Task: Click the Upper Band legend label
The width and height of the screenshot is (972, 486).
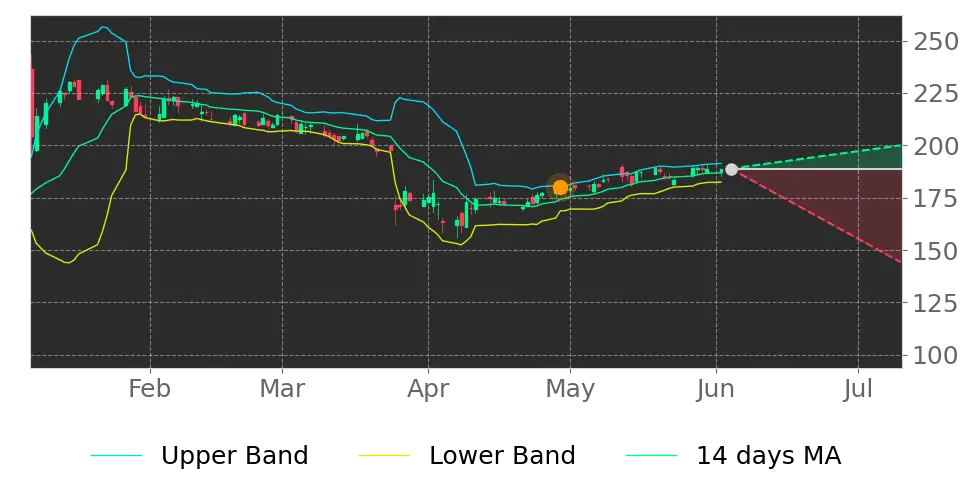Action: click(x=234, y=456)
